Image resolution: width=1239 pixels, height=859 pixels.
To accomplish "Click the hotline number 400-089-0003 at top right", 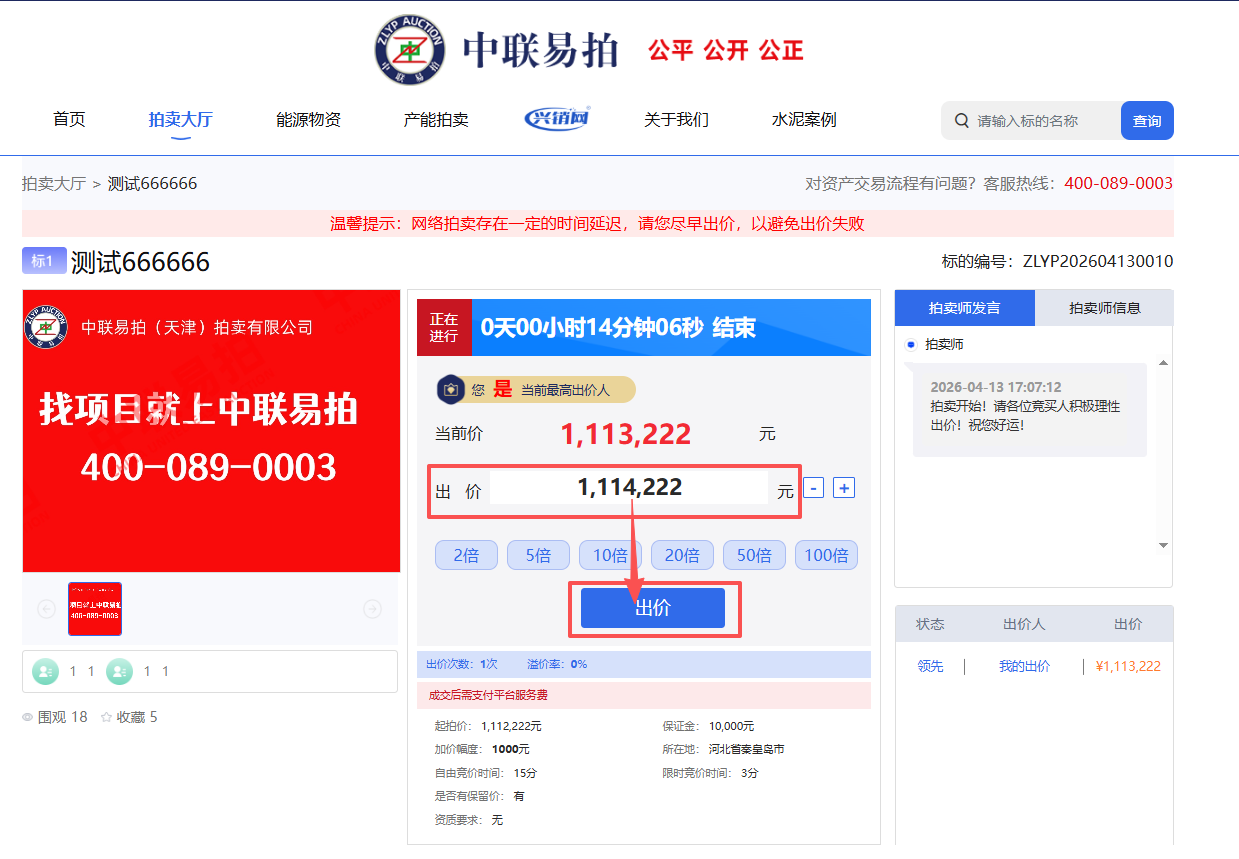I will click(x=1118, y=184).
